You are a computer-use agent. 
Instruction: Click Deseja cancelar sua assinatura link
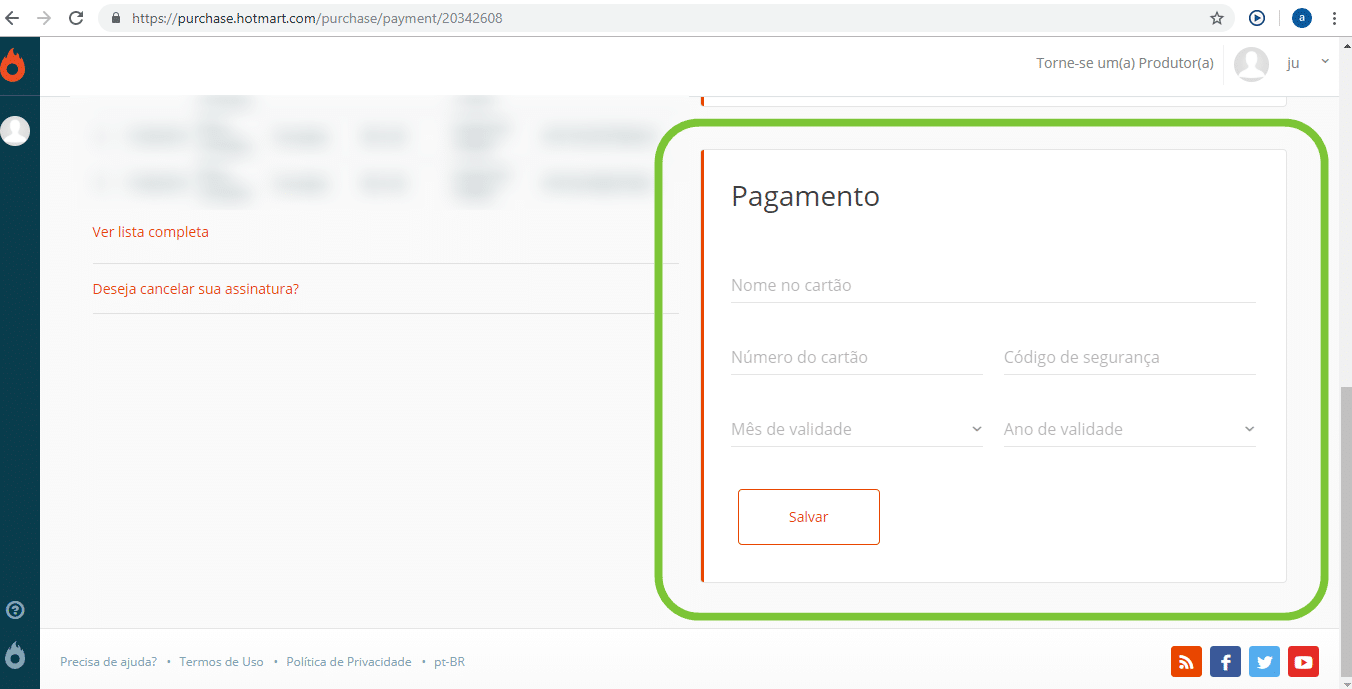[x=196, y=289]
